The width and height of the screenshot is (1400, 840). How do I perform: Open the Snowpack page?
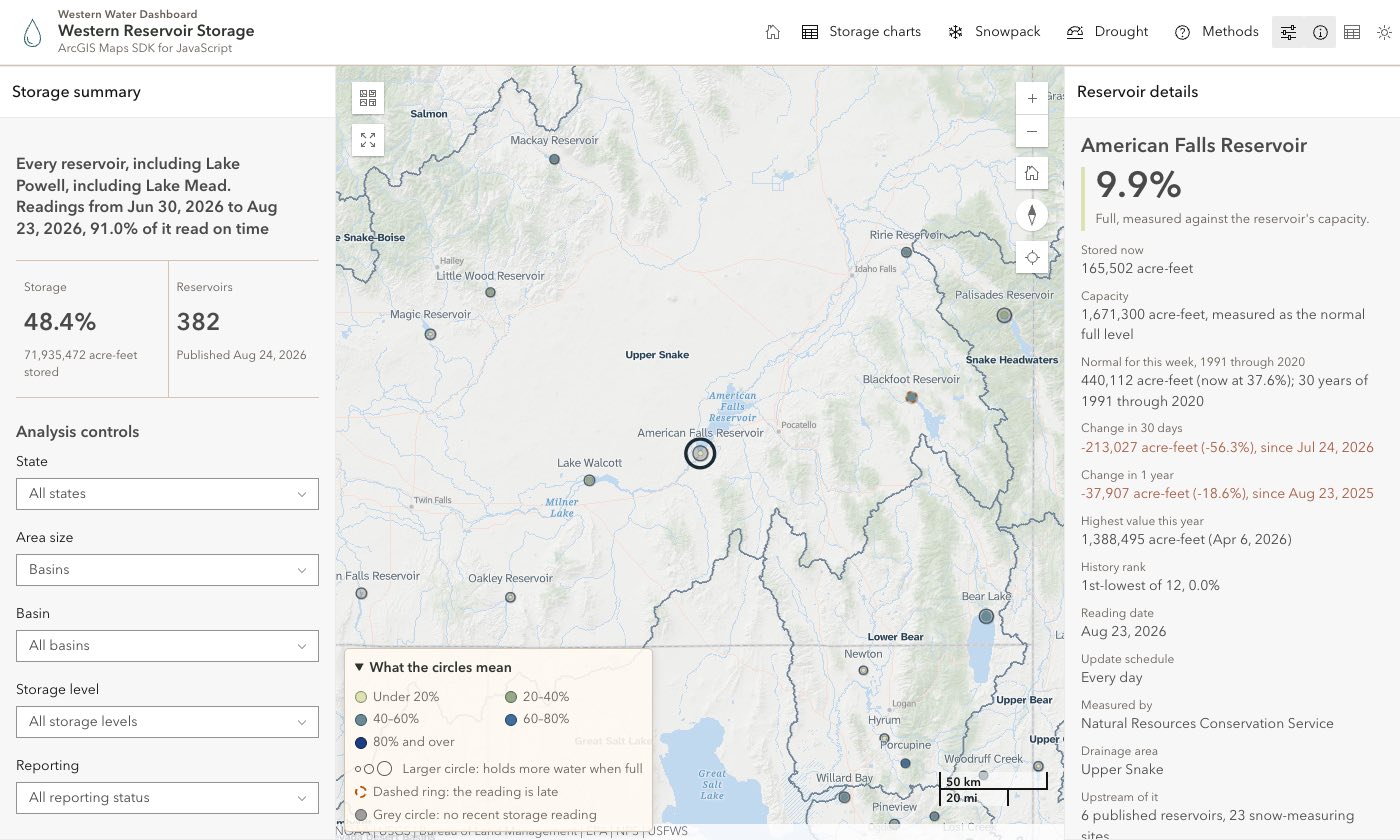994,32
